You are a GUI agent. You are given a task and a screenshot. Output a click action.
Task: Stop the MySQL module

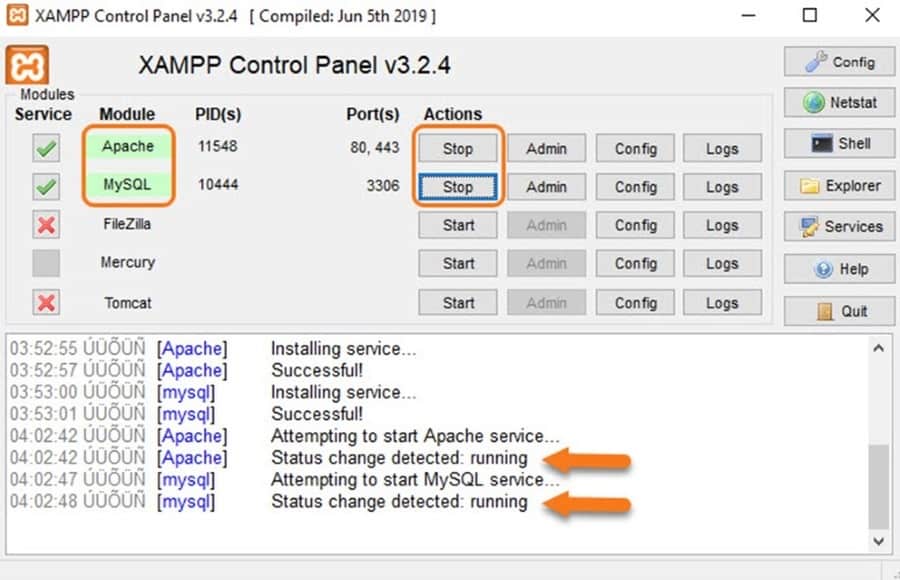[x=457, y=187]
